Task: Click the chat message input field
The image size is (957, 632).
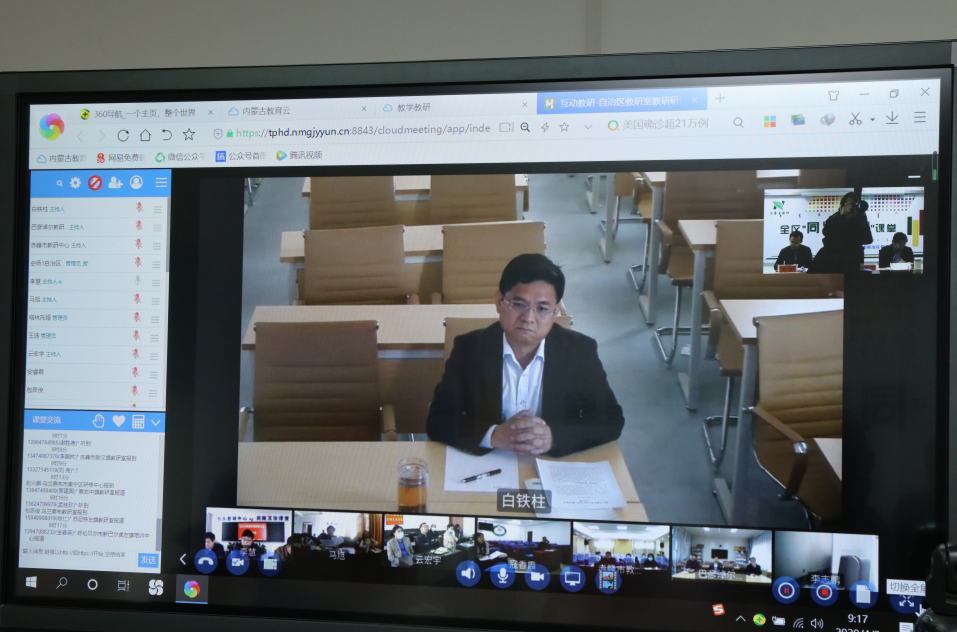Action: pos(79,554)
